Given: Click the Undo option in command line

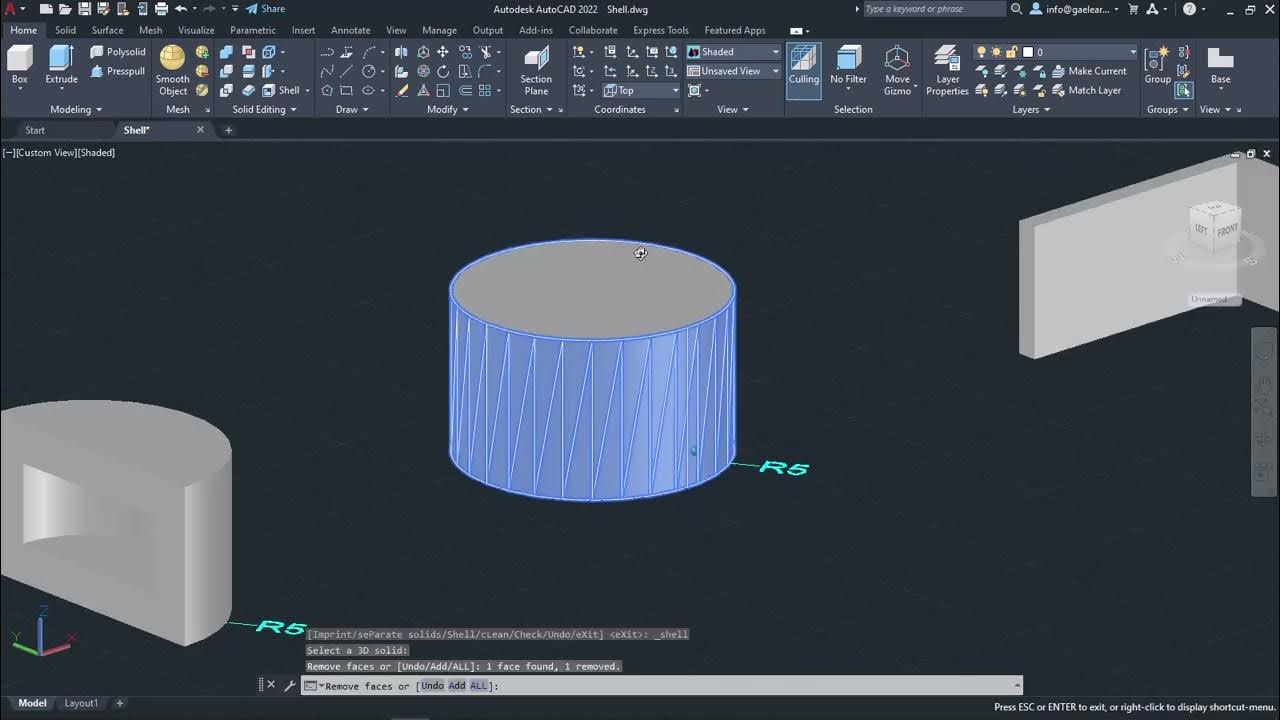Looking at the screenshot, I should click(x=432, y=686).
